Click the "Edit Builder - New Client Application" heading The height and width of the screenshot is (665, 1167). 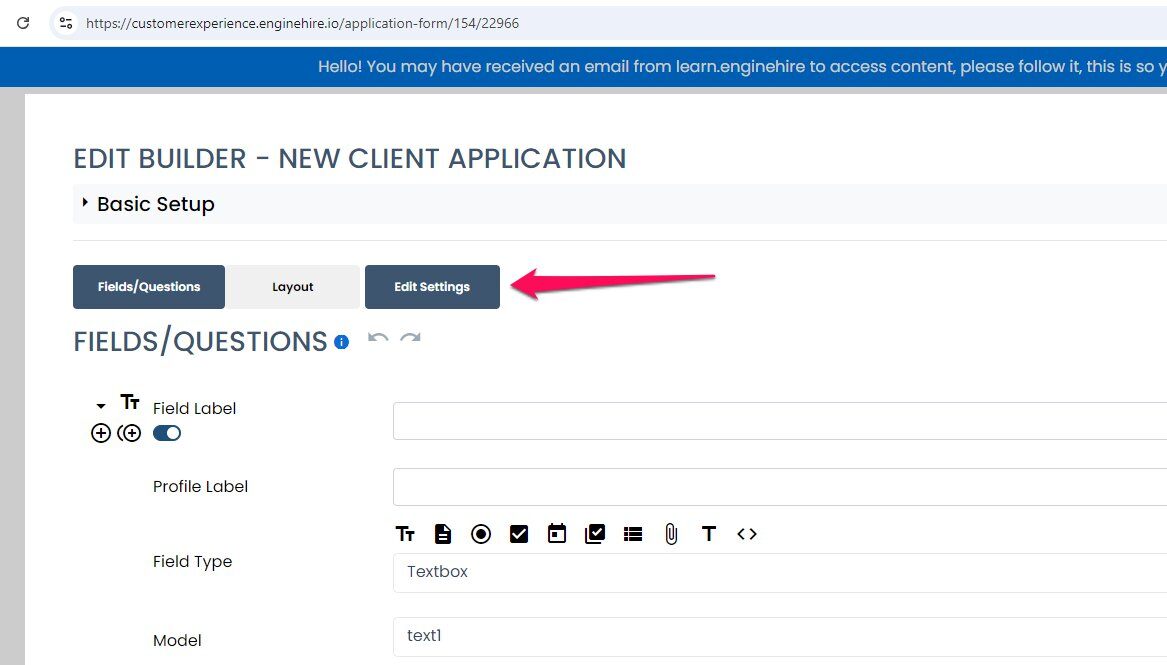(x=350, y=158)
